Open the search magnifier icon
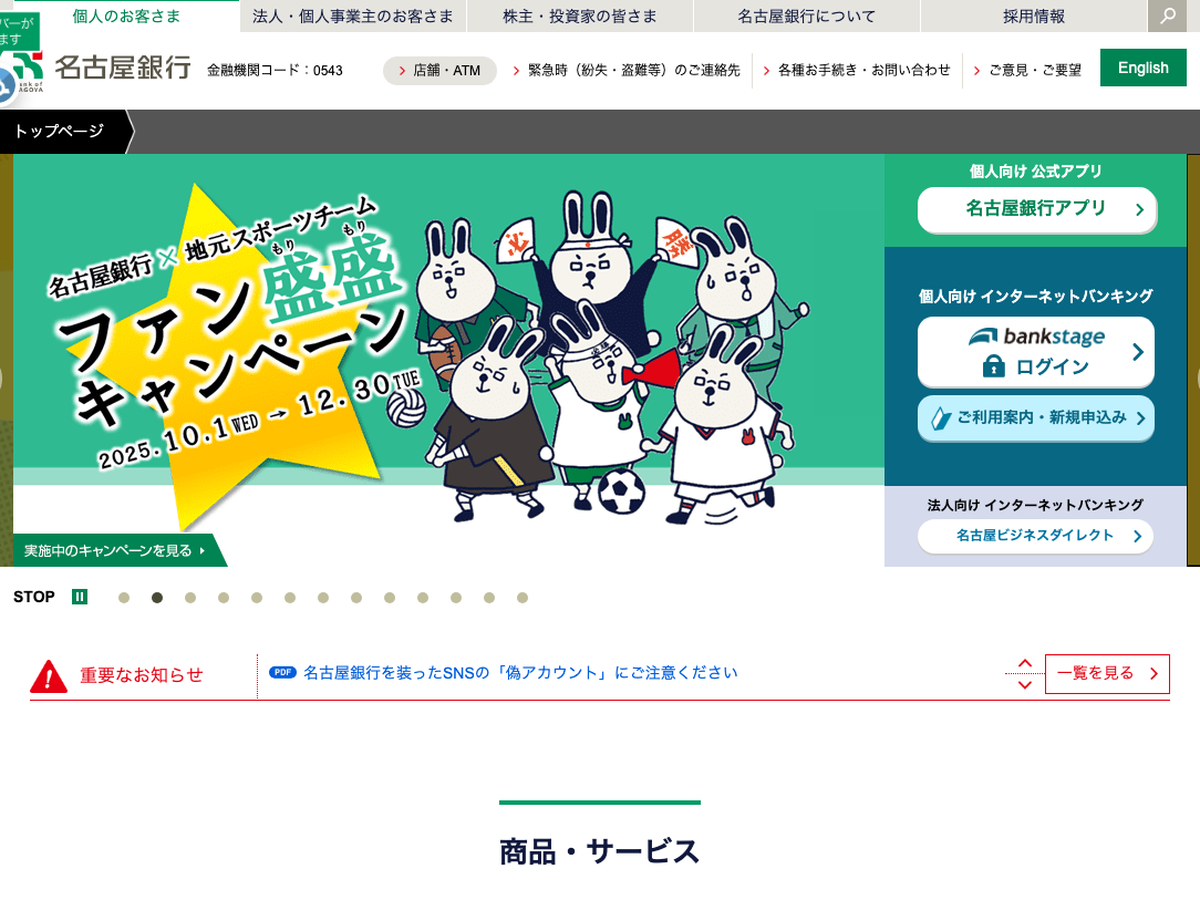Image resolution: width=1200 pixels, height=900 pixels. point(1168,16)
